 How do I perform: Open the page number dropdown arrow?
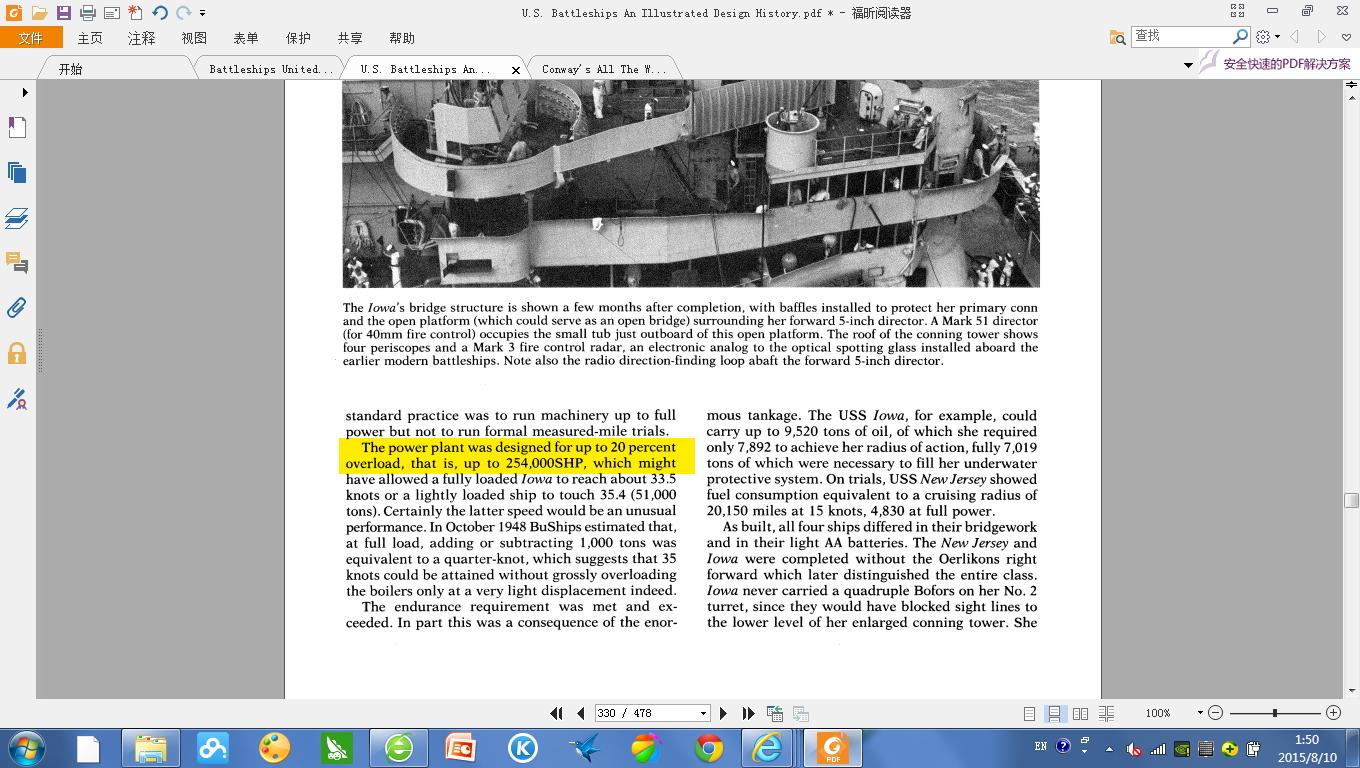point(704,713)
